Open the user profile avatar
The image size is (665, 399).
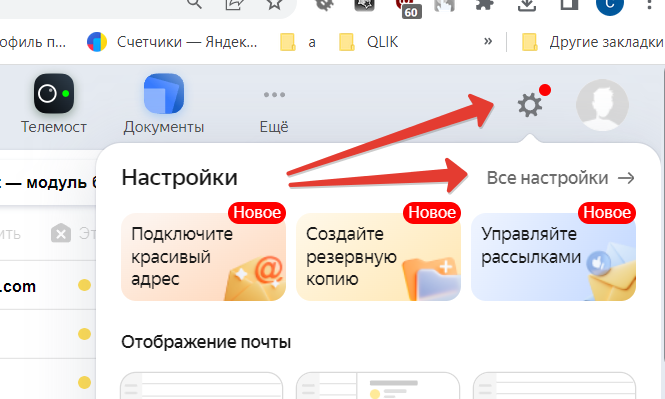pyautogui.click(x=602, y=105)
